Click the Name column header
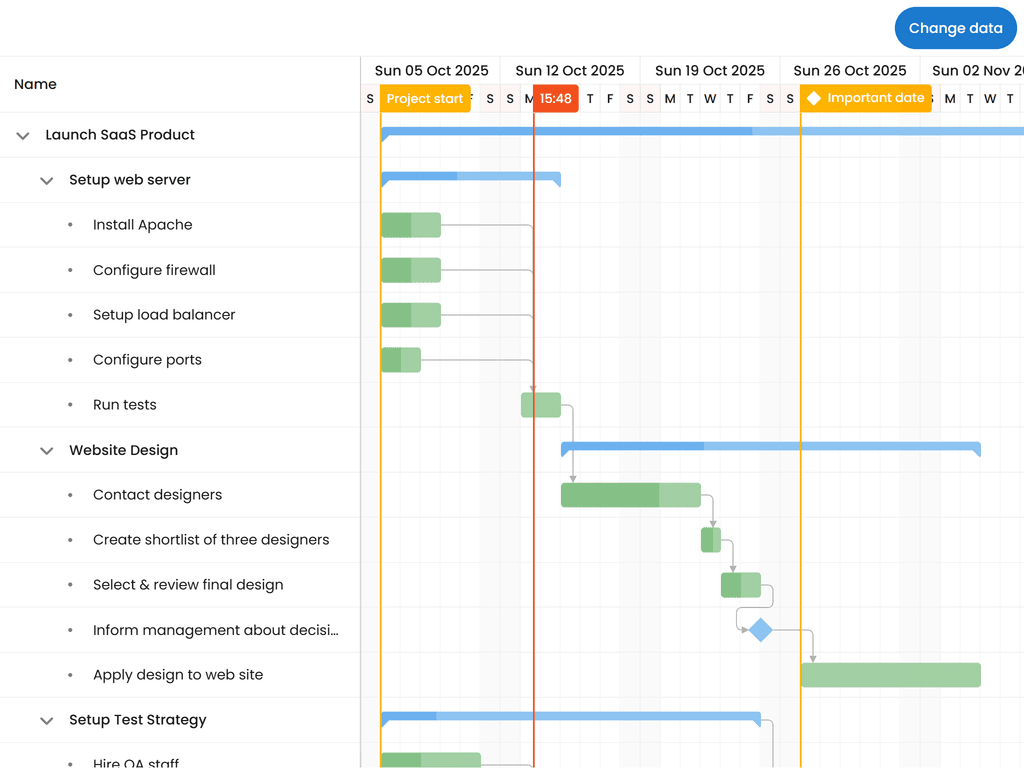 point(35,84)
